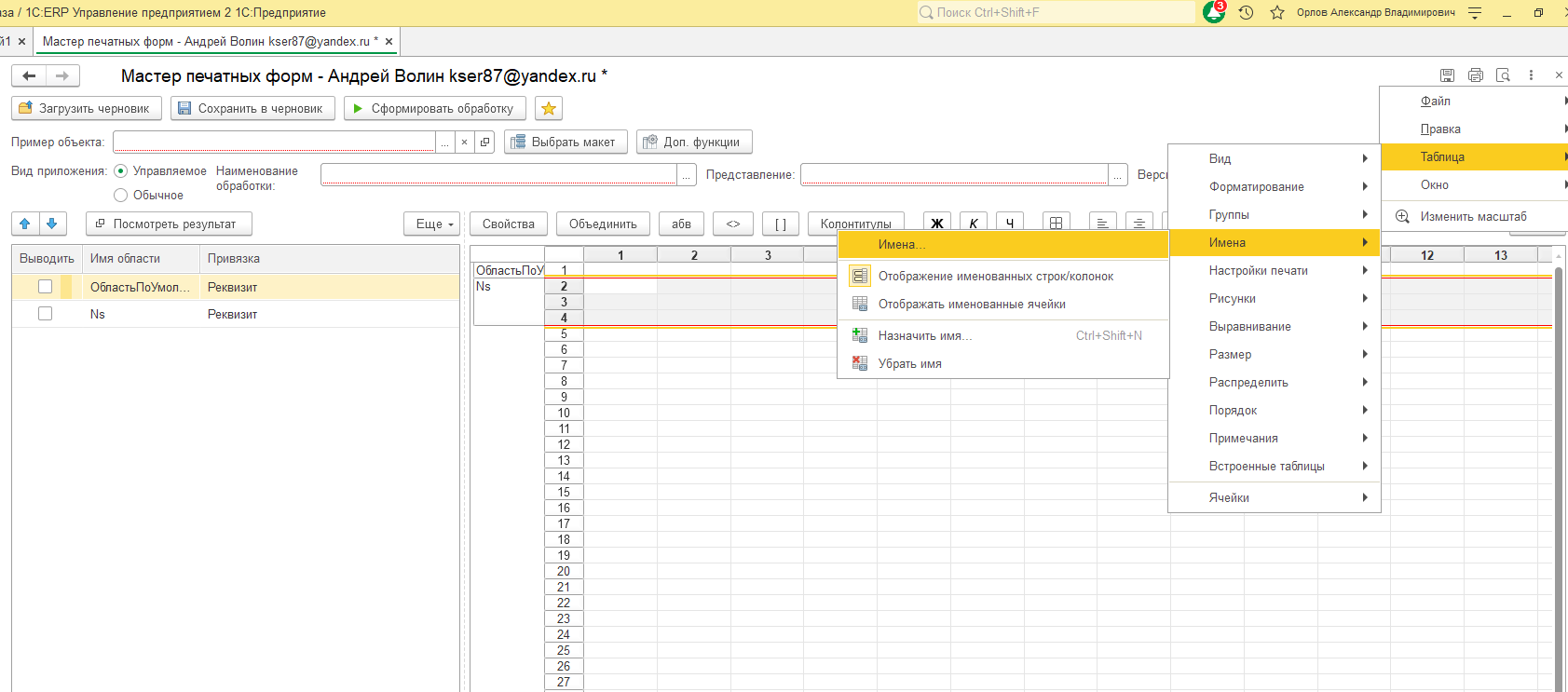Align text left icon
Screen dimensions: 1568x692
[1102, 223]
